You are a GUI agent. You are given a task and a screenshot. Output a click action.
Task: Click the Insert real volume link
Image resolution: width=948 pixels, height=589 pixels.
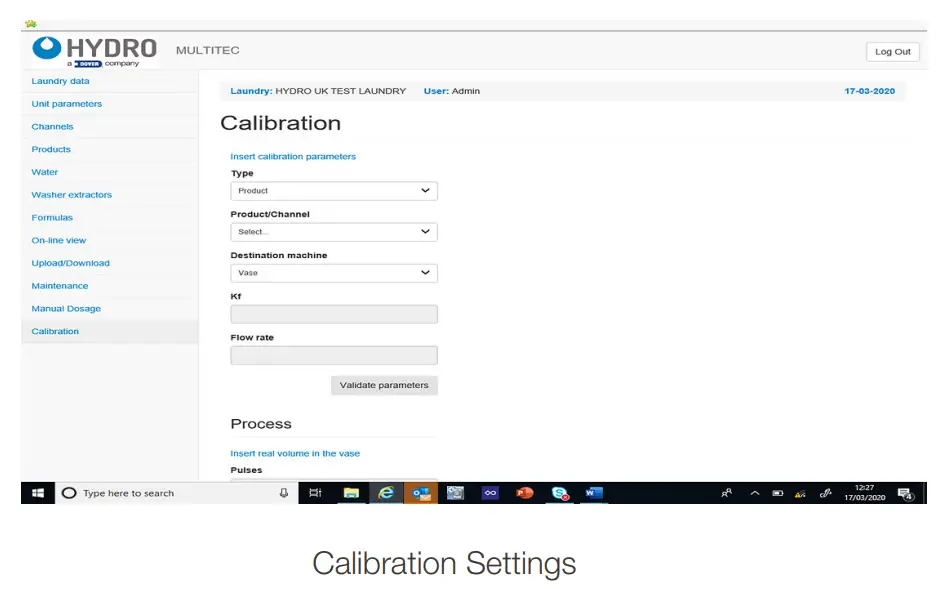tap(295, 452)
